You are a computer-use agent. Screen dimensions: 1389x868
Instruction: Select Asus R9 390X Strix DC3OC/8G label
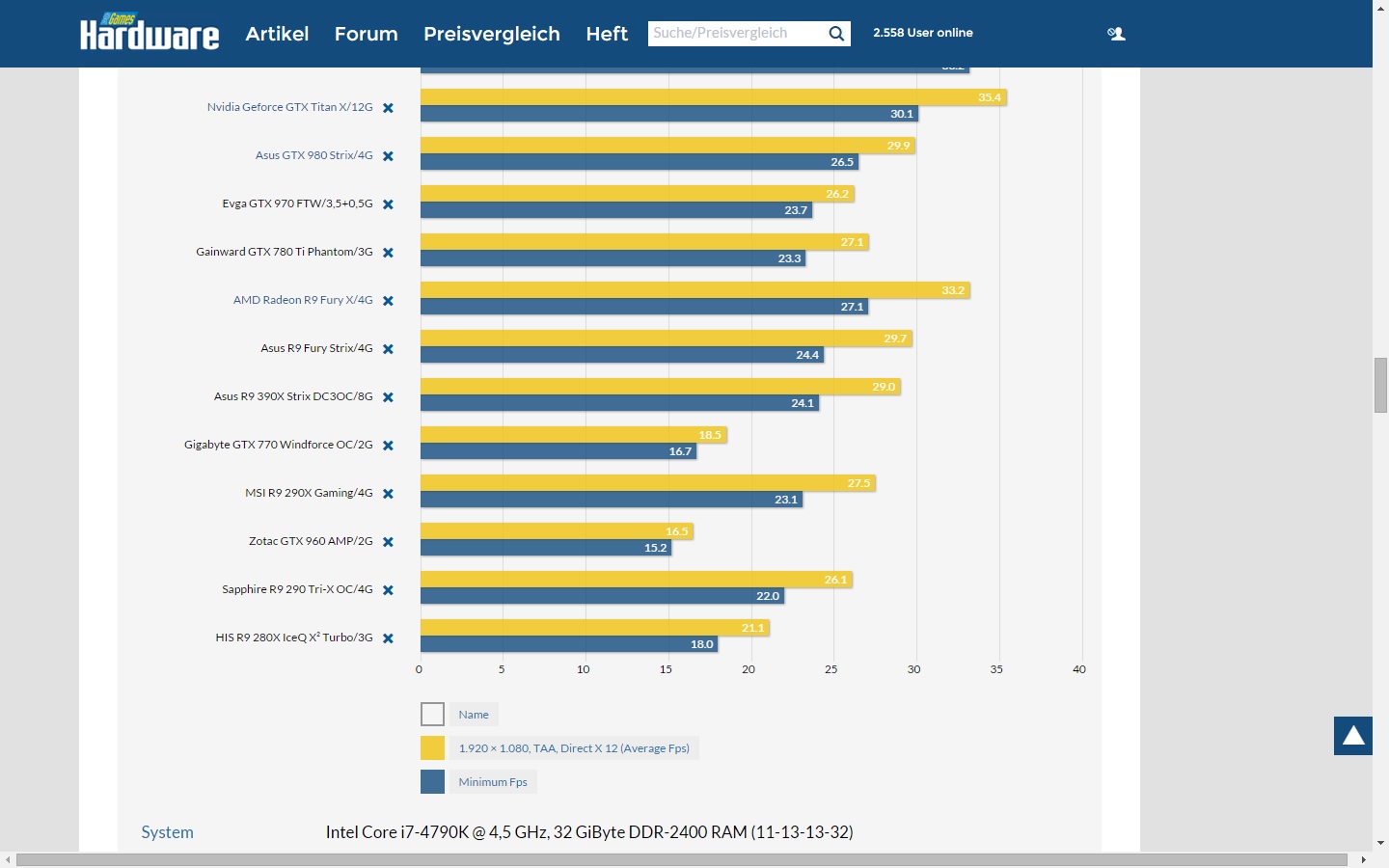(x=293, y=396)
